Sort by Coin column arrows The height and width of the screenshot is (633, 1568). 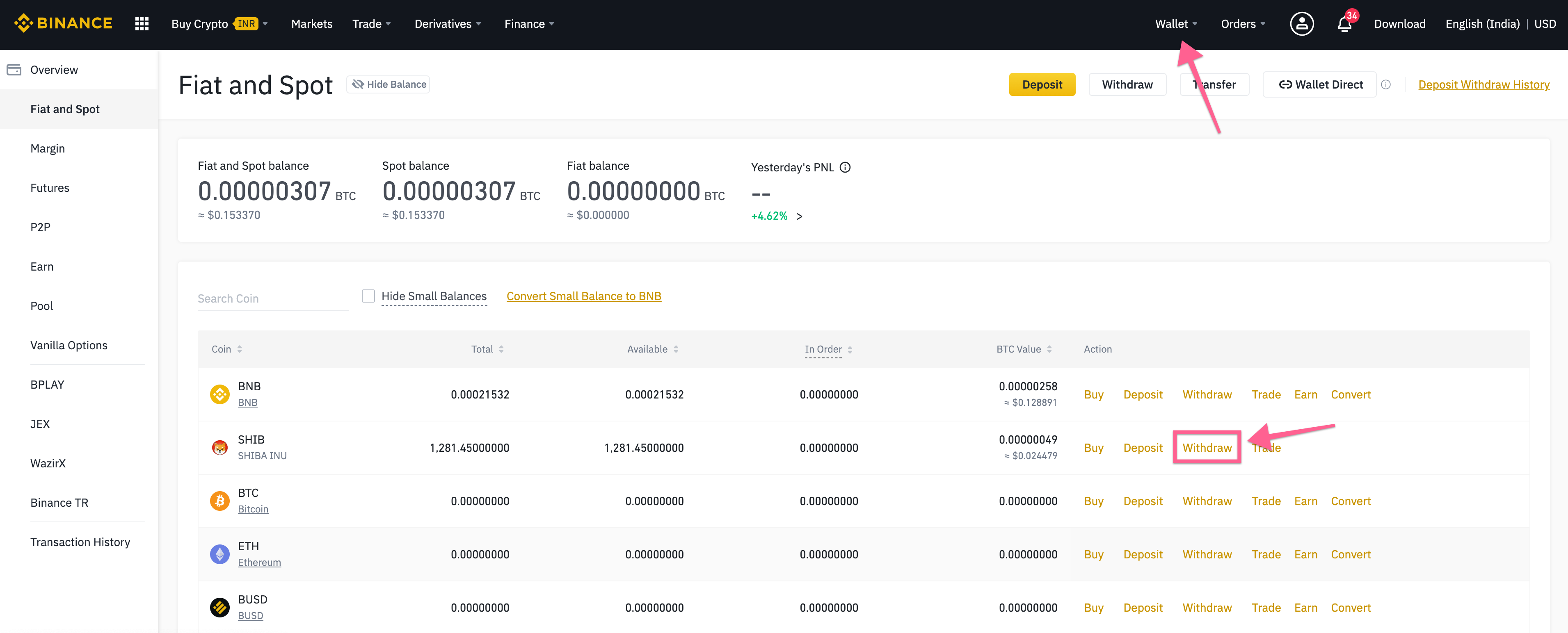240,349
